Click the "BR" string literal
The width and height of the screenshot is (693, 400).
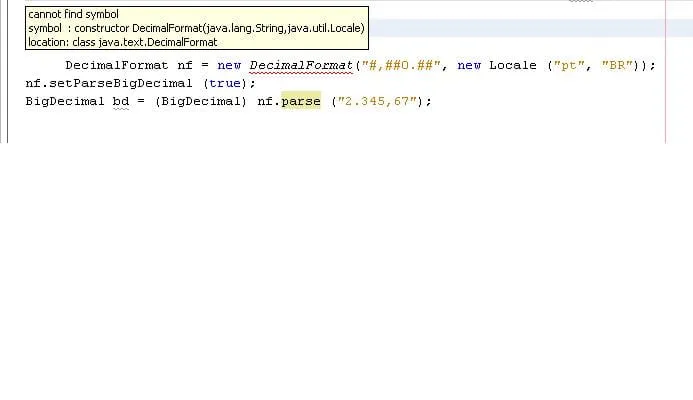coord(617,65)
